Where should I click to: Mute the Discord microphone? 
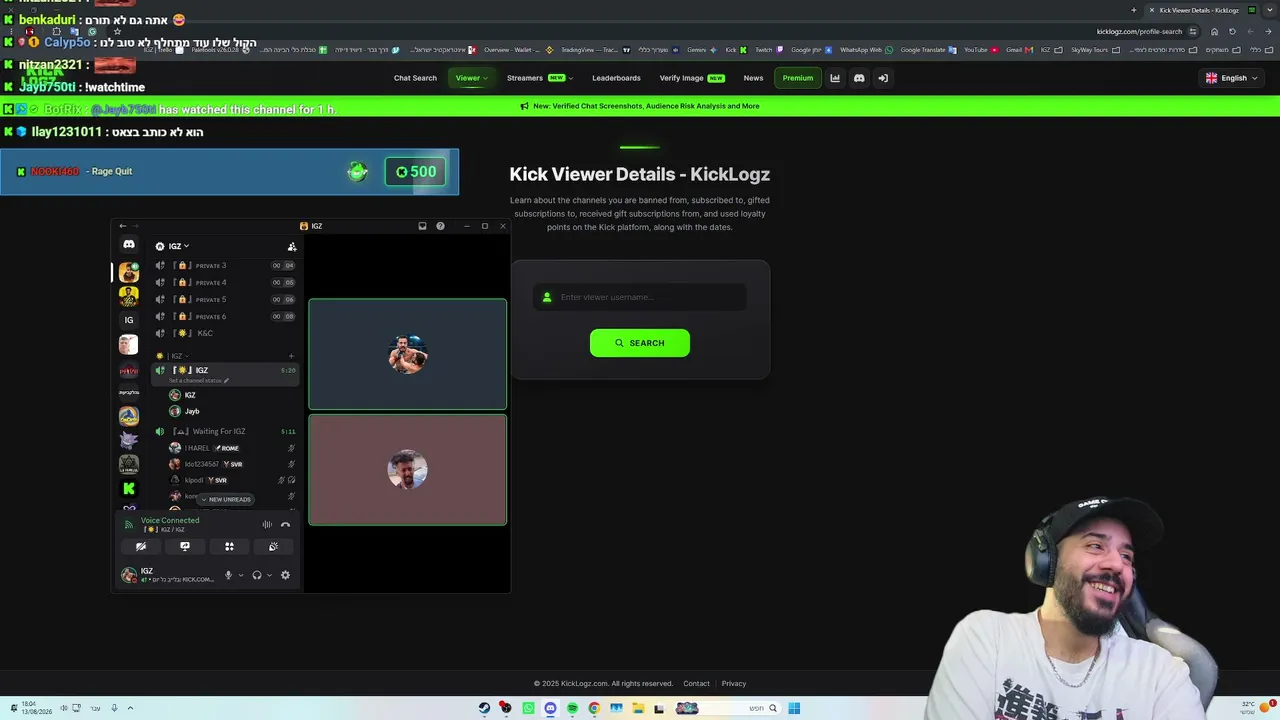228,575
